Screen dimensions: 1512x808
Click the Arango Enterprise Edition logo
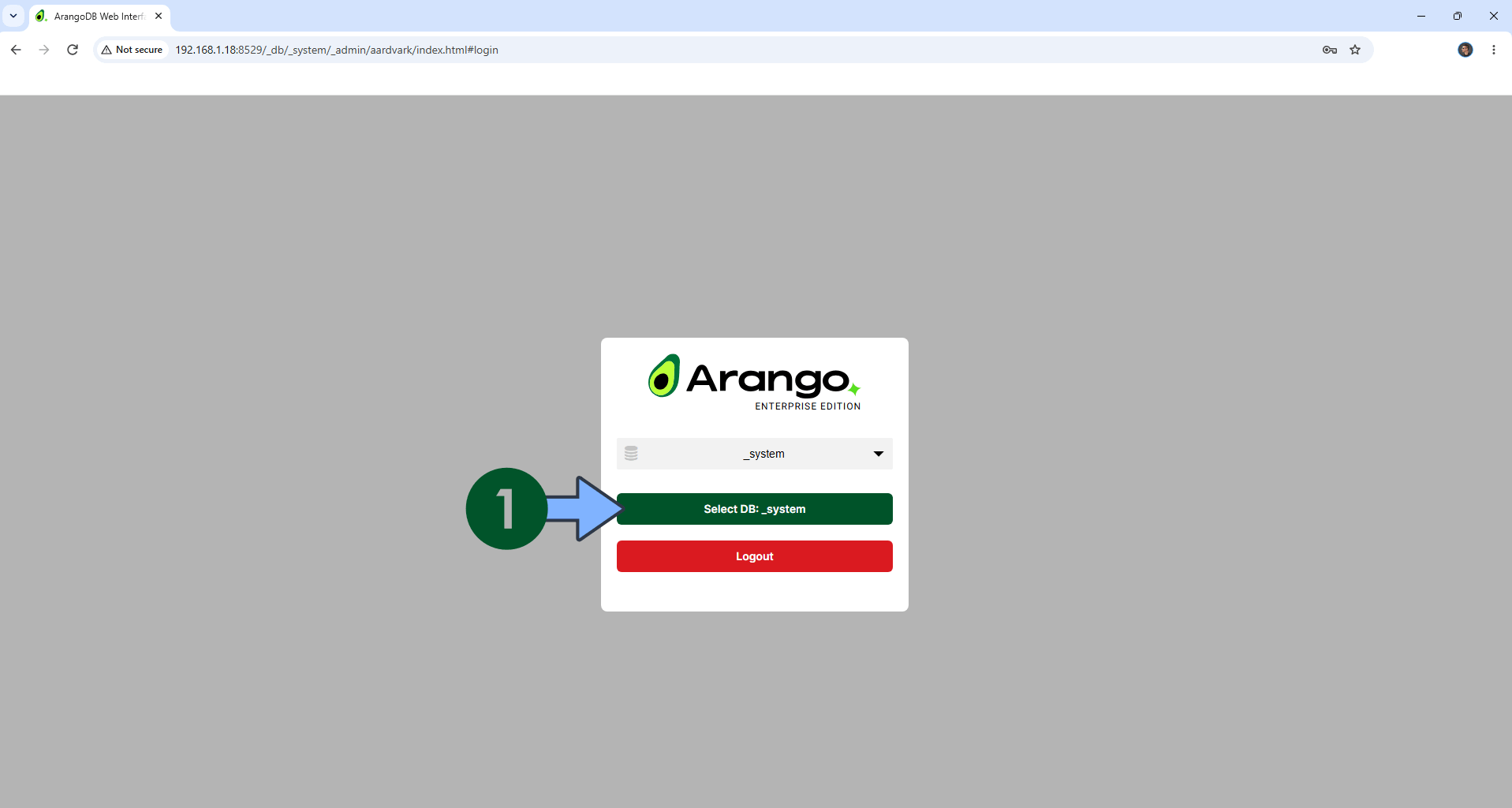[x=754, y=383]
